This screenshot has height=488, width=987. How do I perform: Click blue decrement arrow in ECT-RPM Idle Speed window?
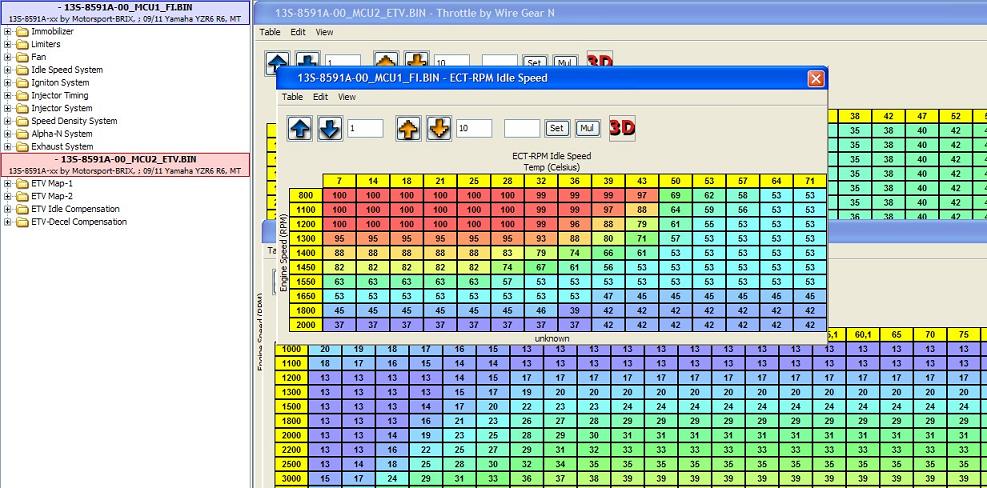coord(330,128)
